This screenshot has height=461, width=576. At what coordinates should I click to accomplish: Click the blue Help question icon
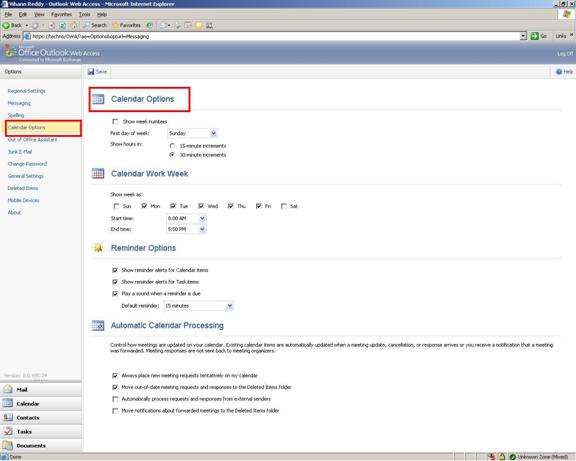(559, 72)
